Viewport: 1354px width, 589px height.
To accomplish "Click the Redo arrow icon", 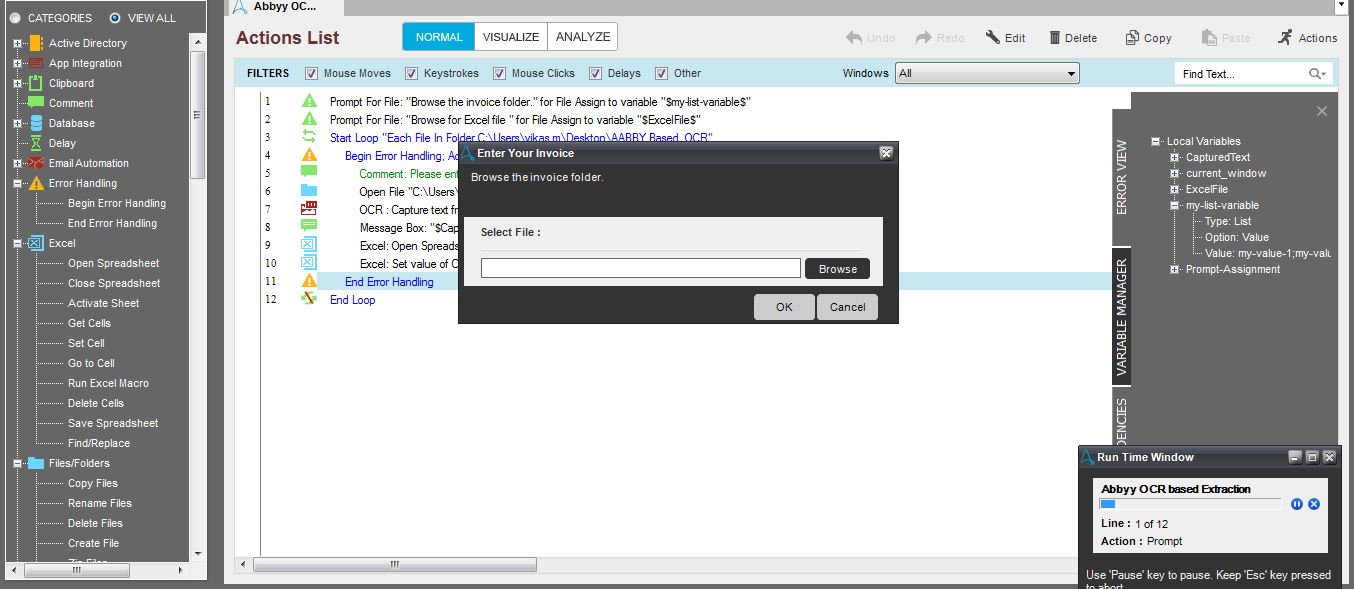I will [923, 37].
